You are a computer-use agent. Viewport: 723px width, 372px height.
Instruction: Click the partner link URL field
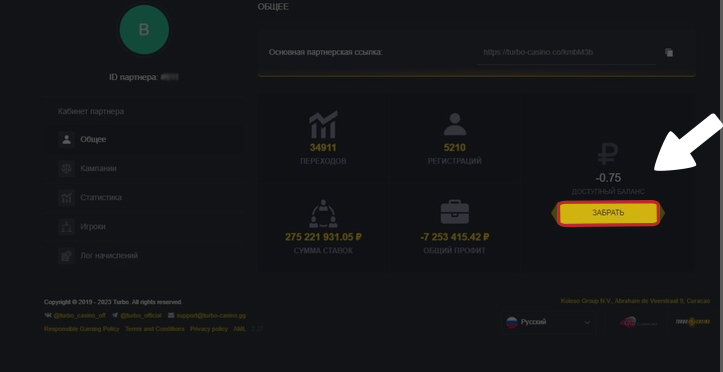coord(566,53)
